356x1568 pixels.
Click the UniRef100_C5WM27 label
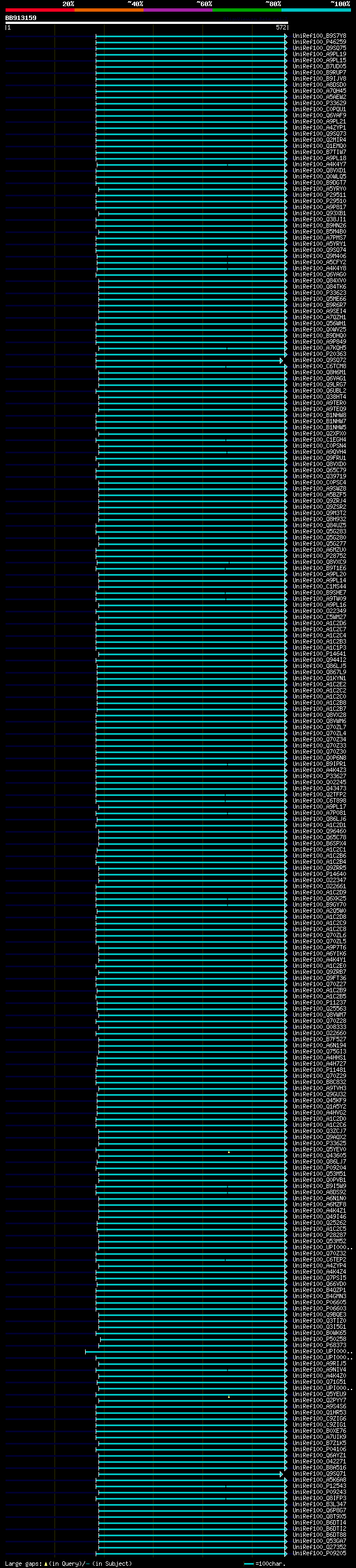click(319, 617)
